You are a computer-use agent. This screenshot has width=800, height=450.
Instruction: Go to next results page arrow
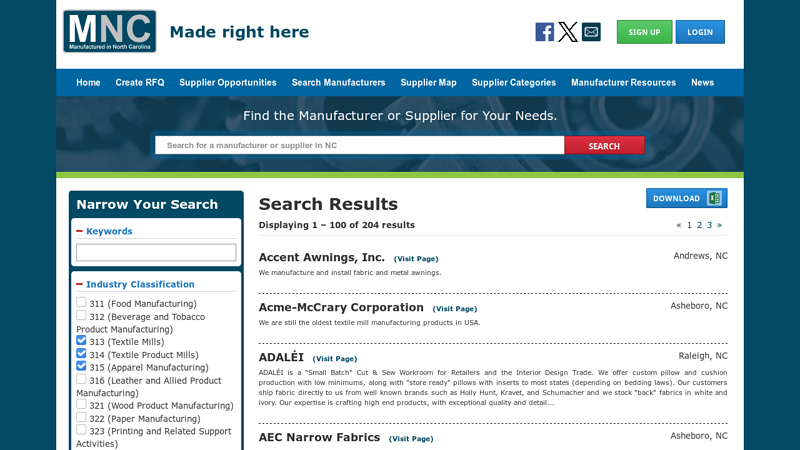pyautogui.click(x=719, y=225)
